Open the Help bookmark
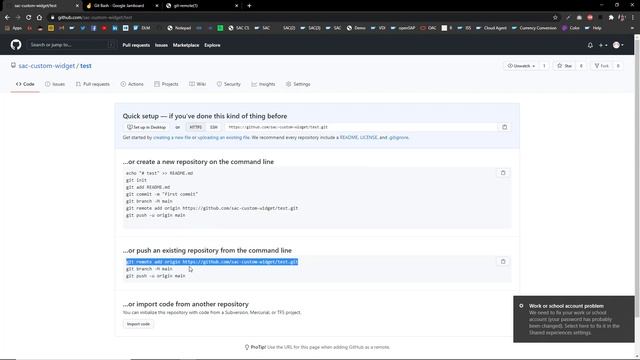Viewport: 640px width, 360px height. tap(594, 28)
